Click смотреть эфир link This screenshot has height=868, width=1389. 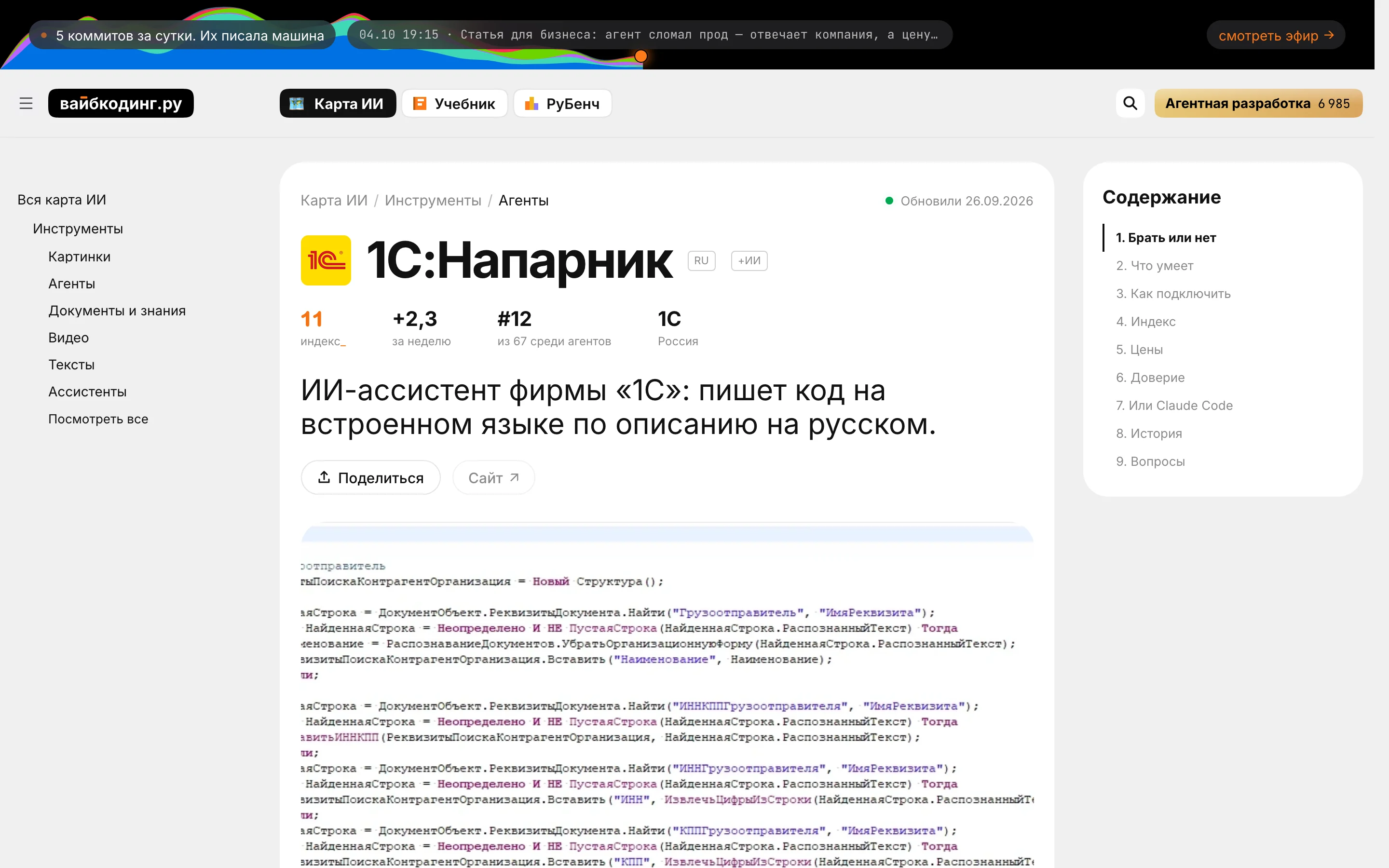click(x=1275, y=35)
